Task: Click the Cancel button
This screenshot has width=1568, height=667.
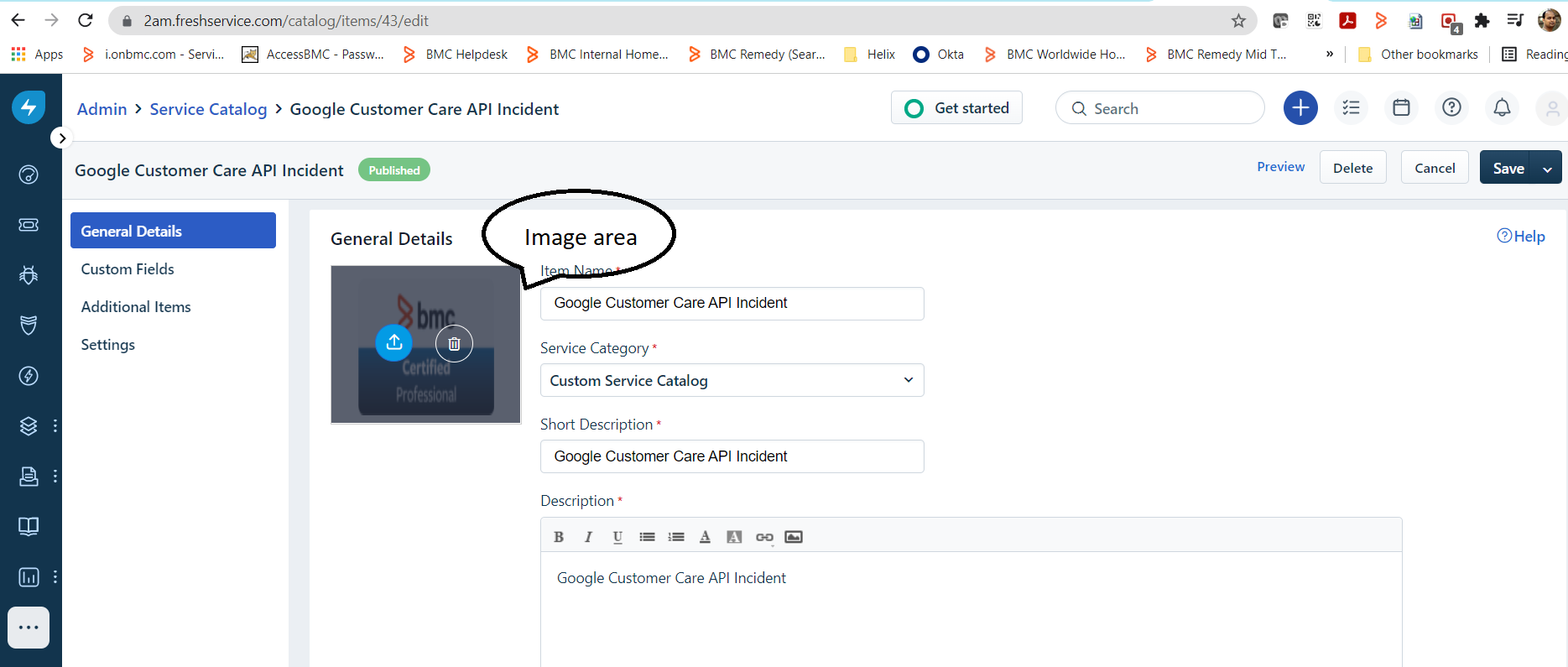Action: [x=1435, y=168]
